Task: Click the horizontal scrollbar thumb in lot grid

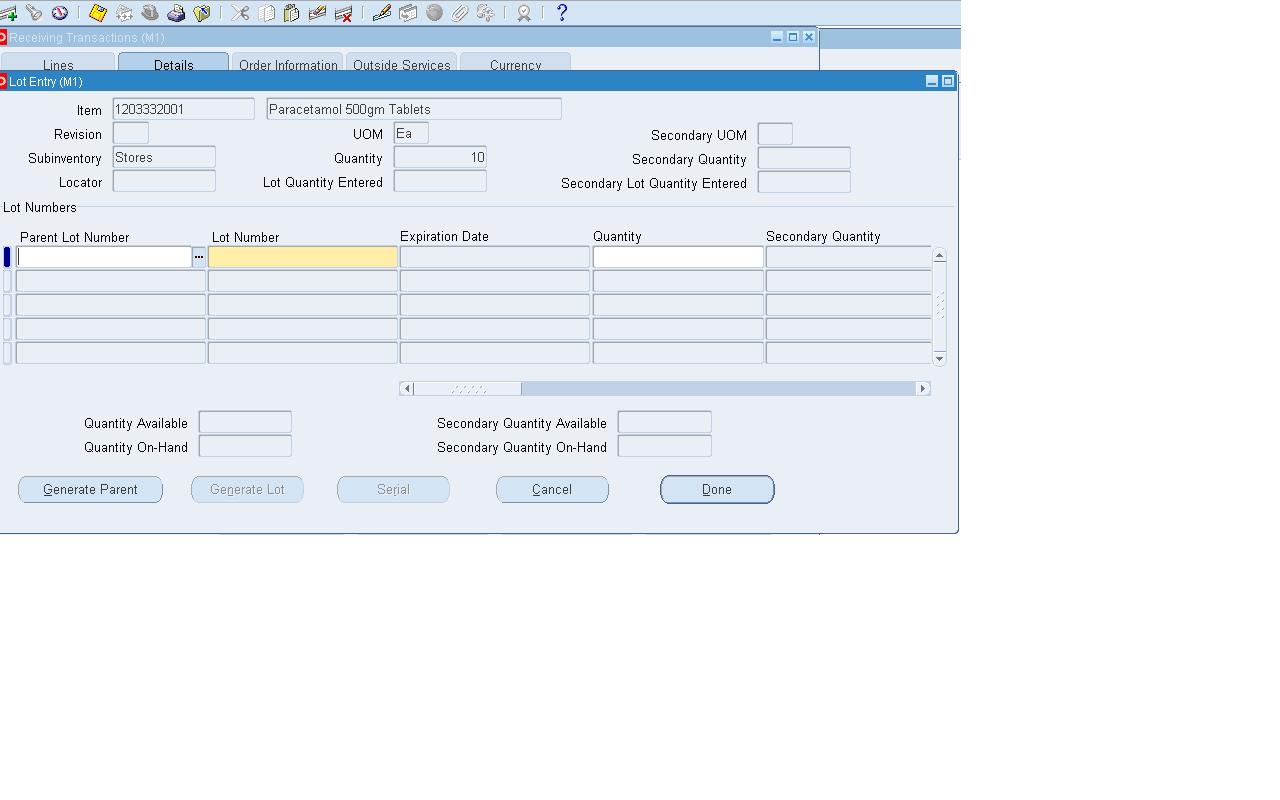Action: pyautogui.click(x=467, y=388)
